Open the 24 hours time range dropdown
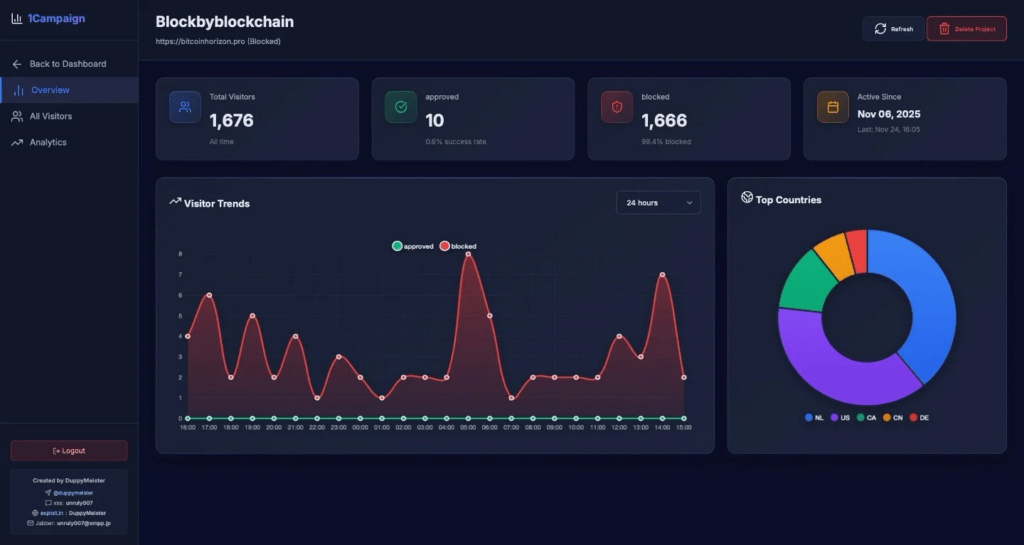1024x545 pixels. point(658,203)
